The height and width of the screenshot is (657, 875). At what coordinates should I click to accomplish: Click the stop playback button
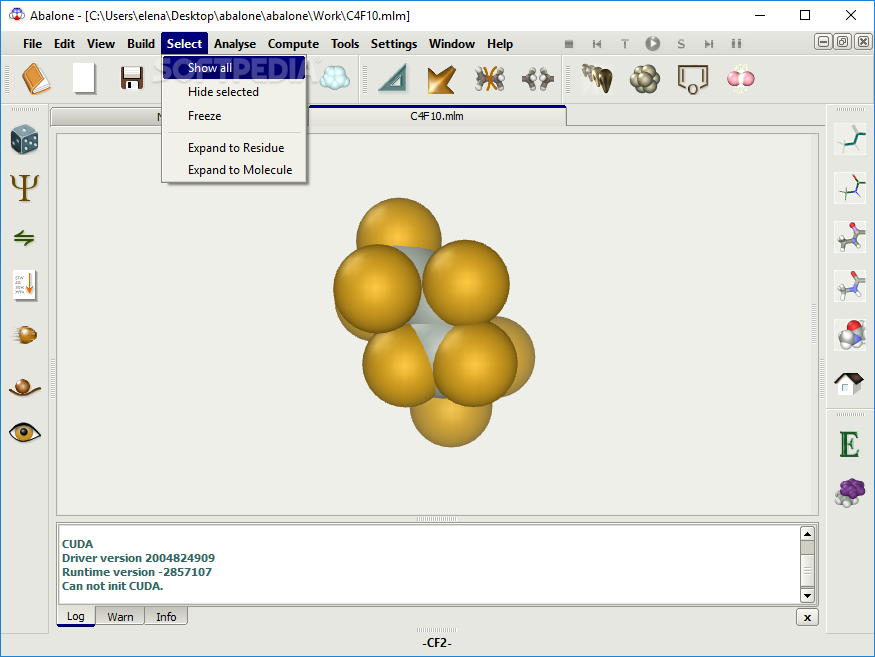(x=569, y=44)
